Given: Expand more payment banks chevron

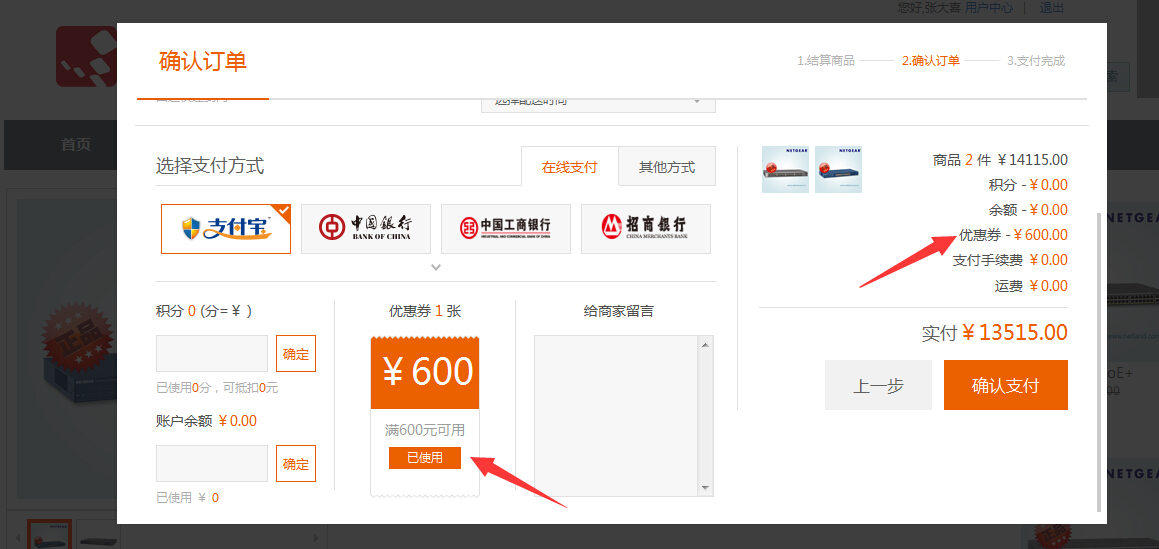Looking at the screenshot, I should [x=436, y=267].
